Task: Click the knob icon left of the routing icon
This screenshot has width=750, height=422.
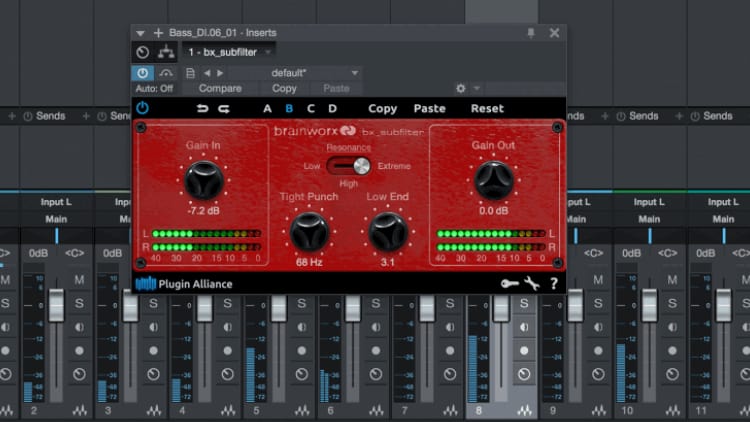Action: pos(143,52)
